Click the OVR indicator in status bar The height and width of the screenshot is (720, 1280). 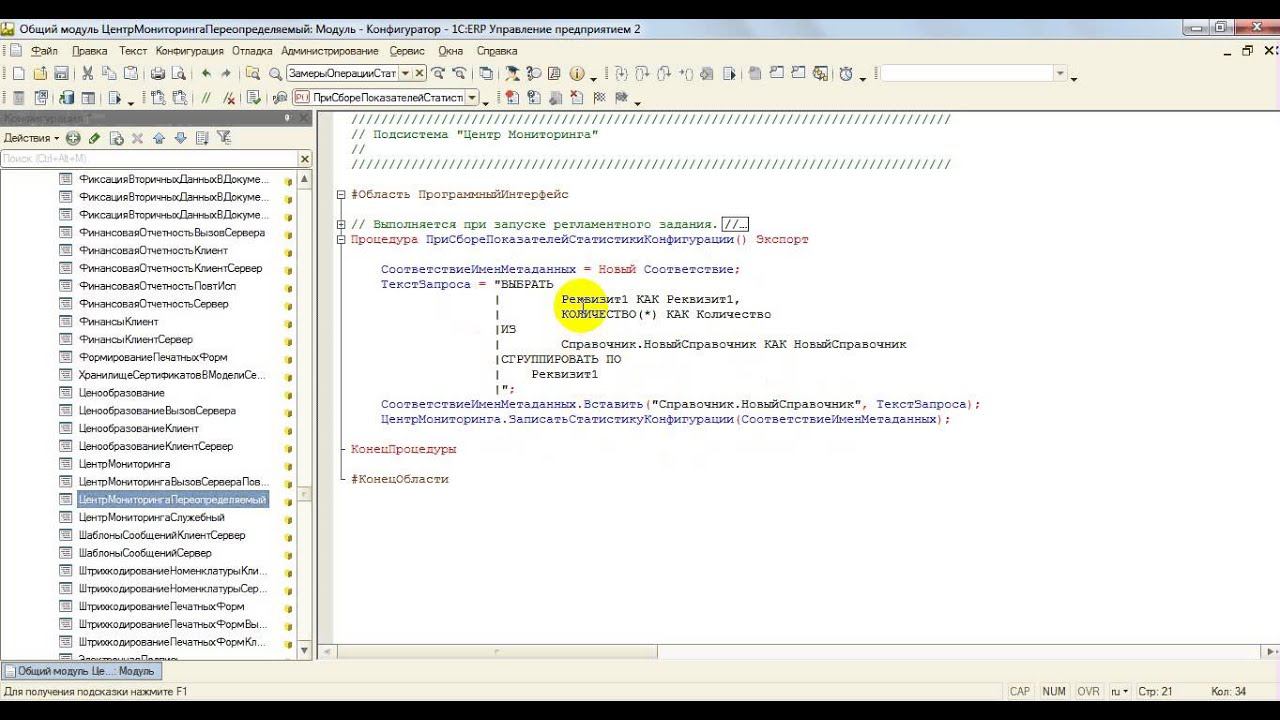(x=1088, y=691)
